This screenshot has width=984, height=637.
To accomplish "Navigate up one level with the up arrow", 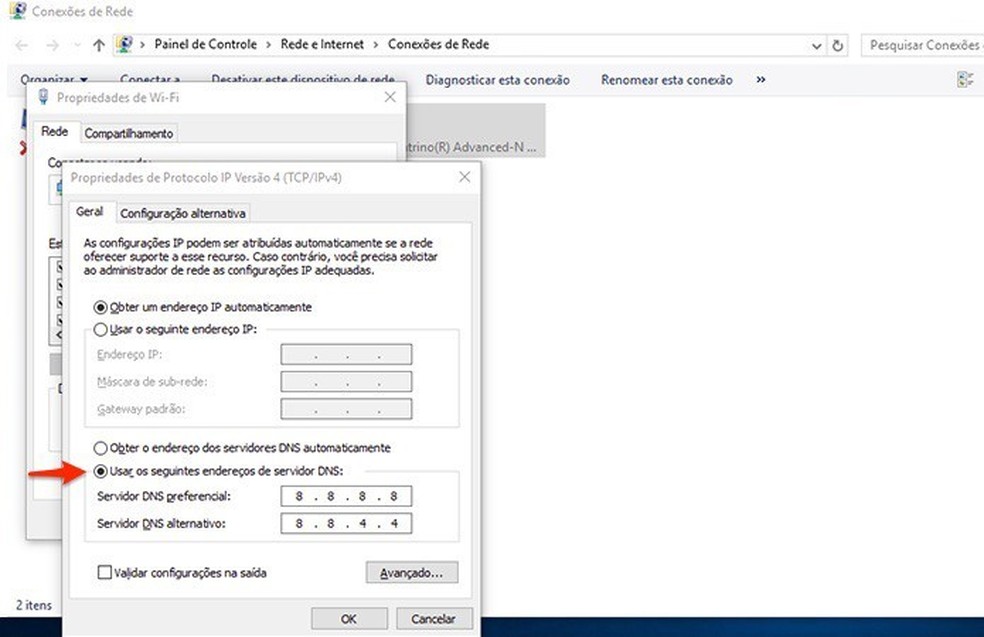I will 97,44.
